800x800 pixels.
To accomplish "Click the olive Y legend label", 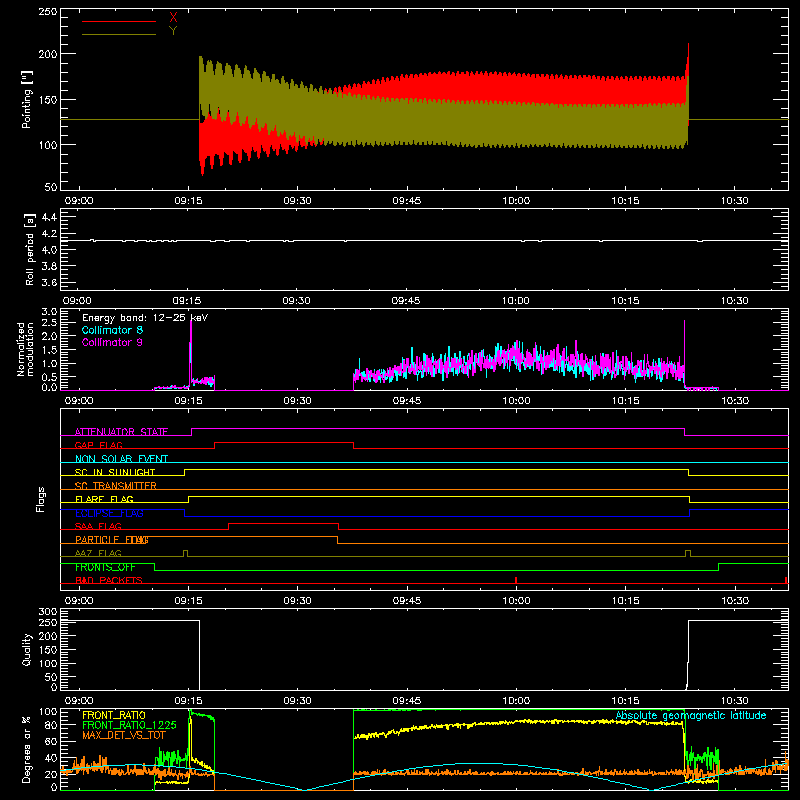I will pos(173,31).
